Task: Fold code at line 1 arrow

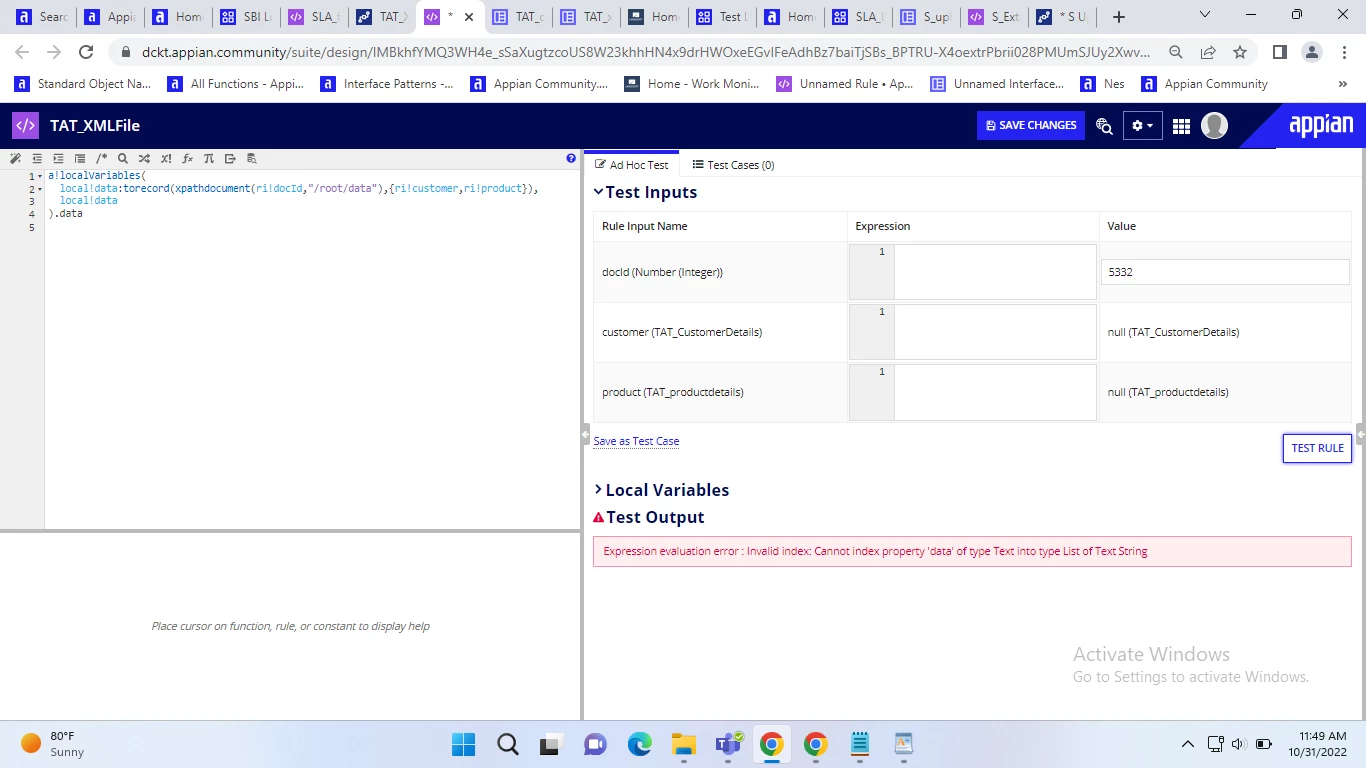Action: [x=40, y=176]
